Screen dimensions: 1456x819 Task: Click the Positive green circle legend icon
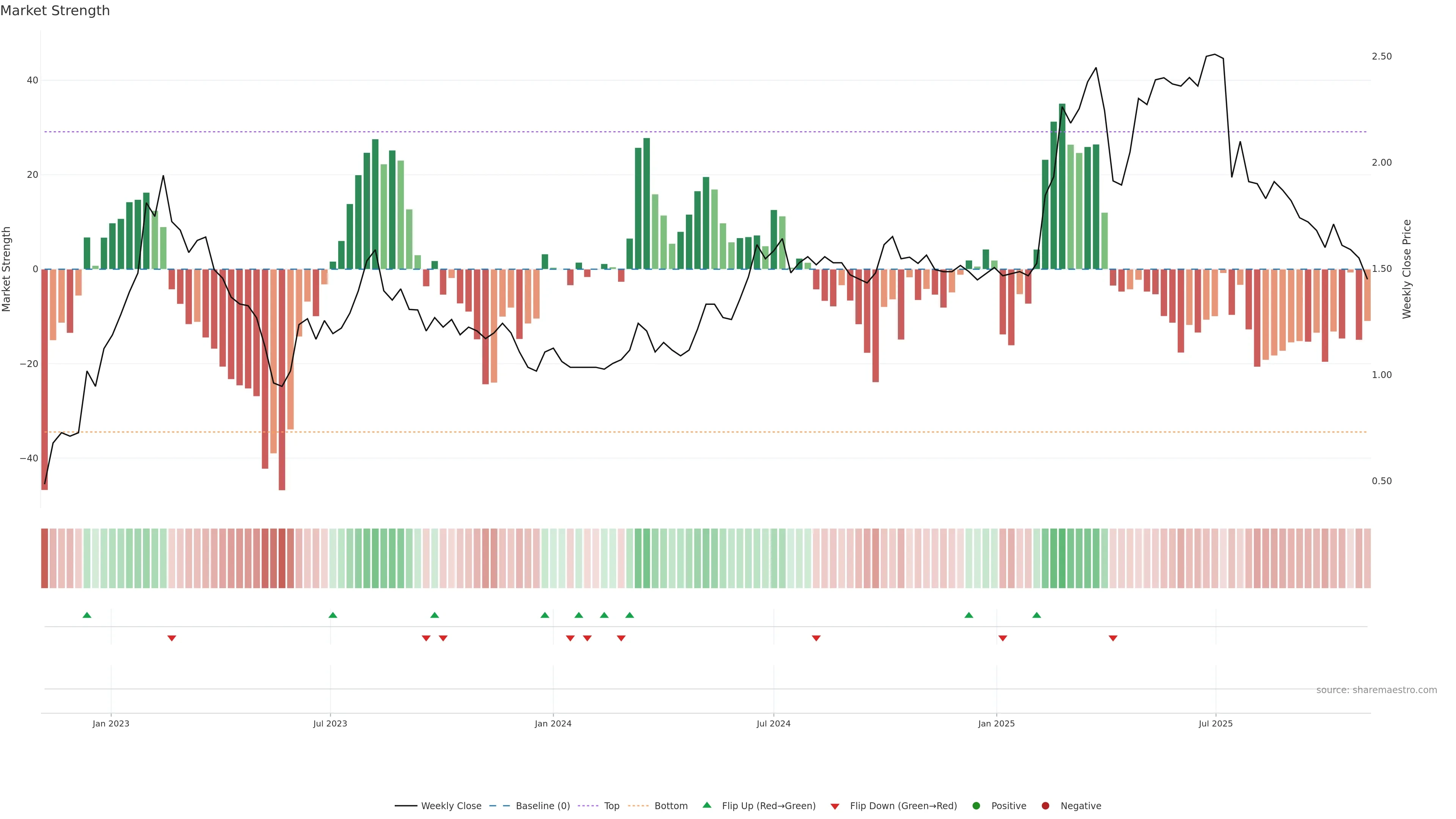click(x=976, y=806)
